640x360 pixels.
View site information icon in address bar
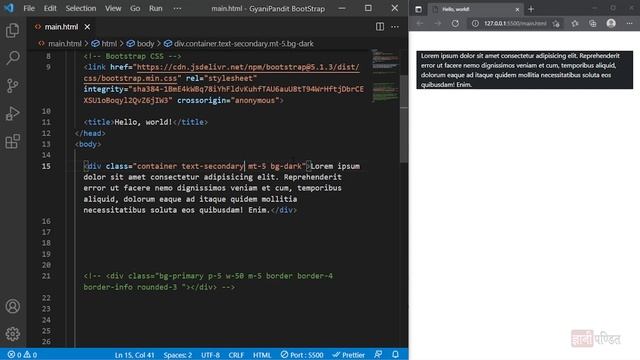(475, 24)
